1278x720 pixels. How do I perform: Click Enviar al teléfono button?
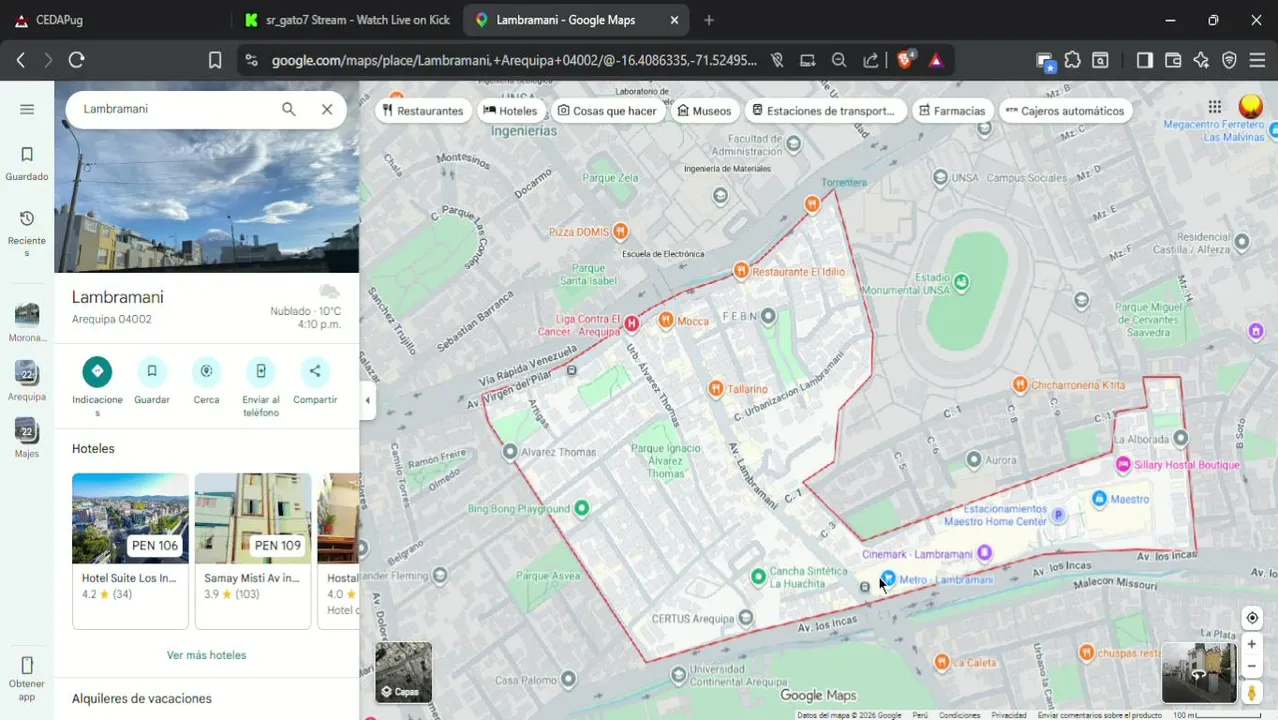(260, 371)
